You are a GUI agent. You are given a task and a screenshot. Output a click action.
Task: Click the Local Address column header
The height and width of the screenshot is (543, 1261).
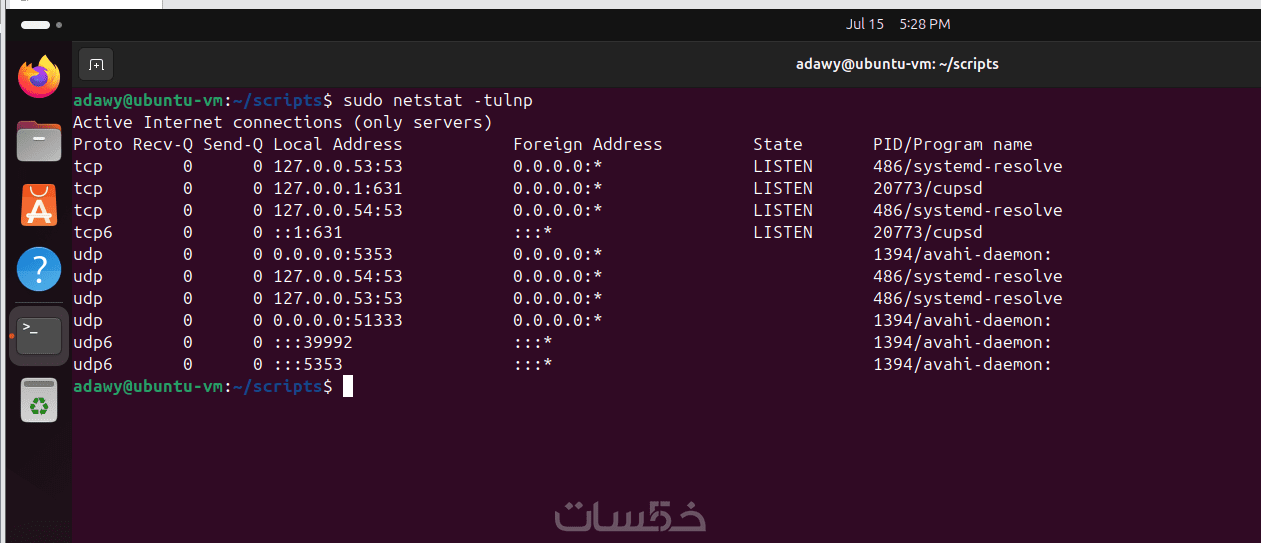[x=337, y=144]
